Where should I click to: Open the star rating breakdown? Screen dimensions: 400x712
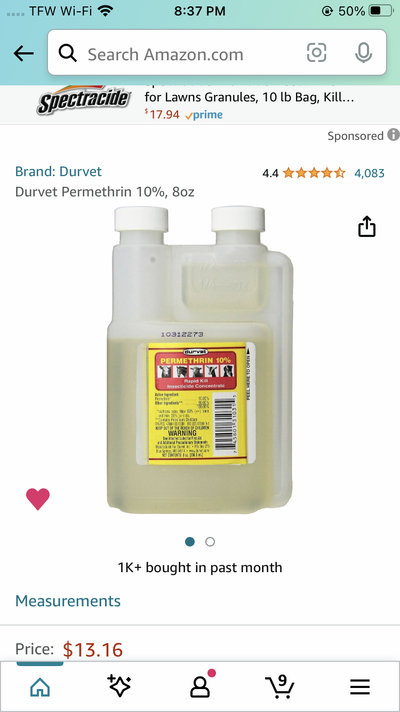314,173
